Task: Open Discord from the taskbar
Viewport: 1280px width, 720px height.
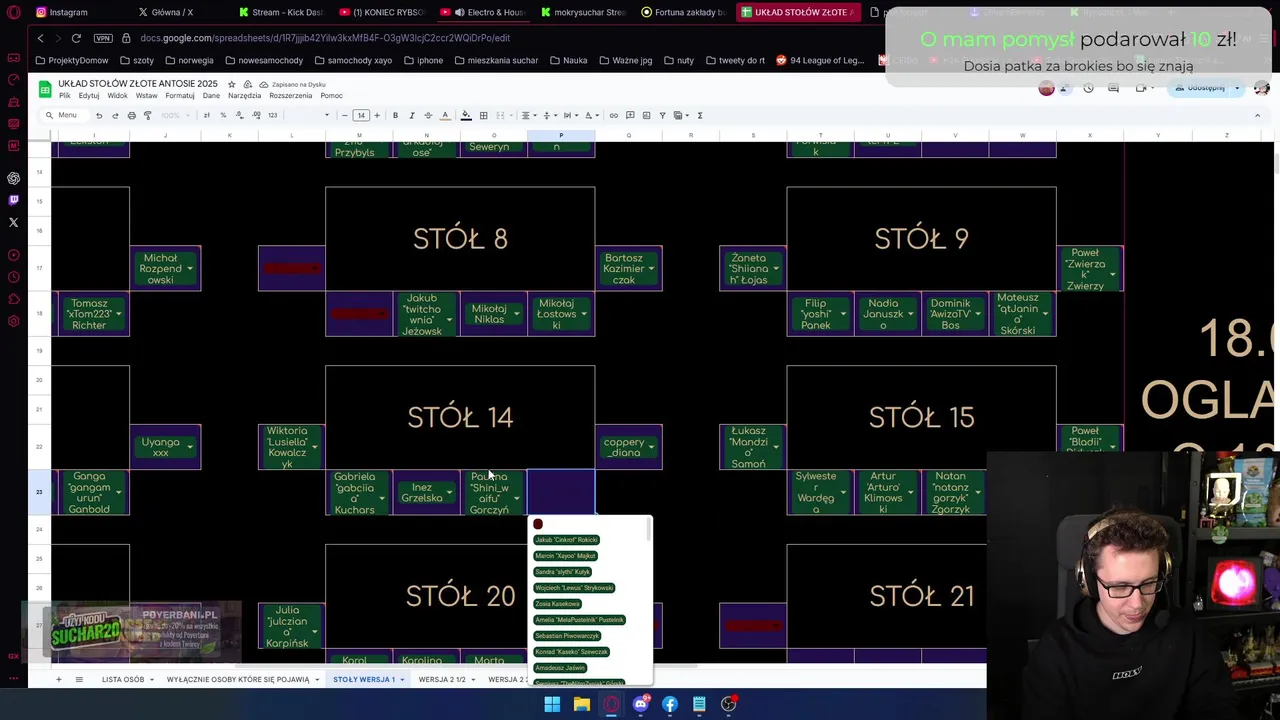Action: point(640,704)
